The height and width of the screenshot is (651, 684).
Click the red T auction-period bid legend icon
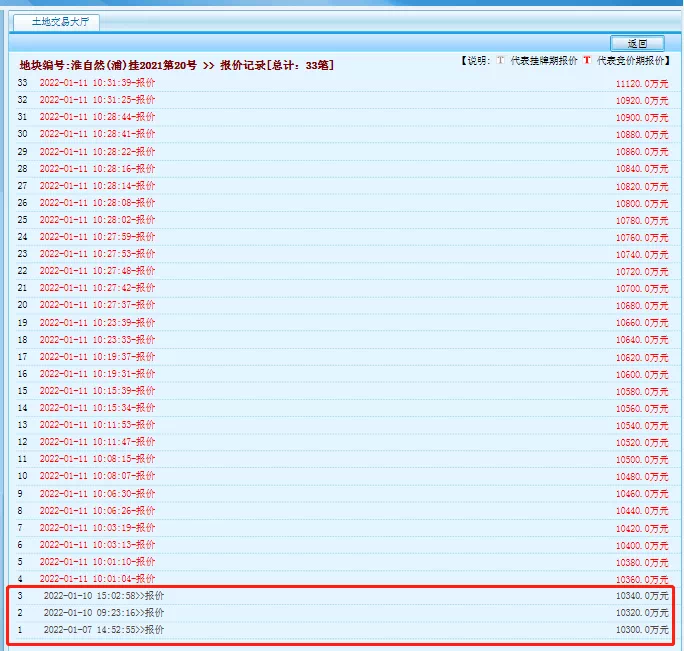click(587, 62)
